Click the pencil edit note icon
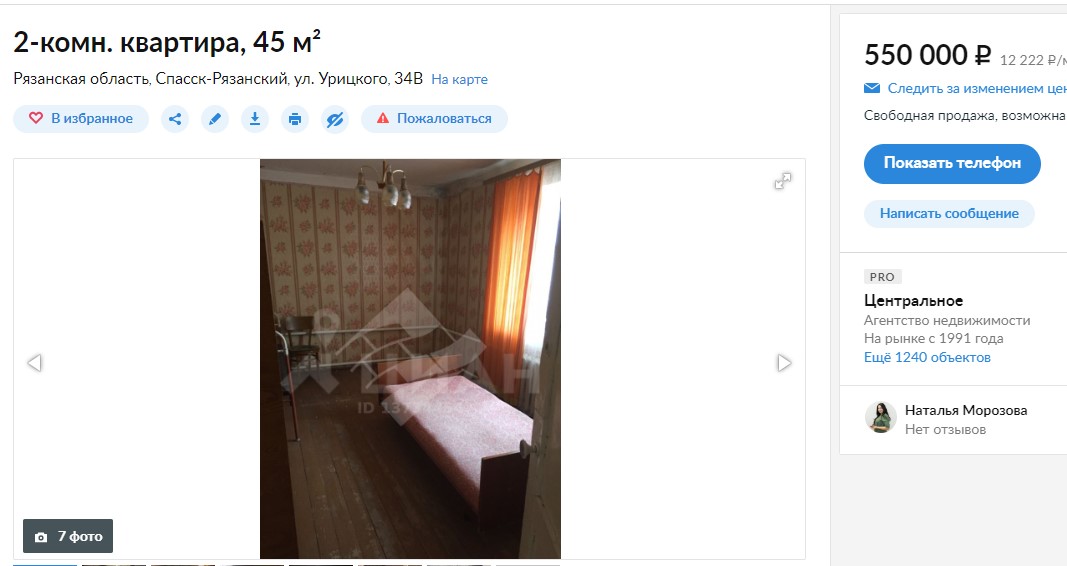The height and width of the screenshot is (566, 1067). [x=215, y=119]
